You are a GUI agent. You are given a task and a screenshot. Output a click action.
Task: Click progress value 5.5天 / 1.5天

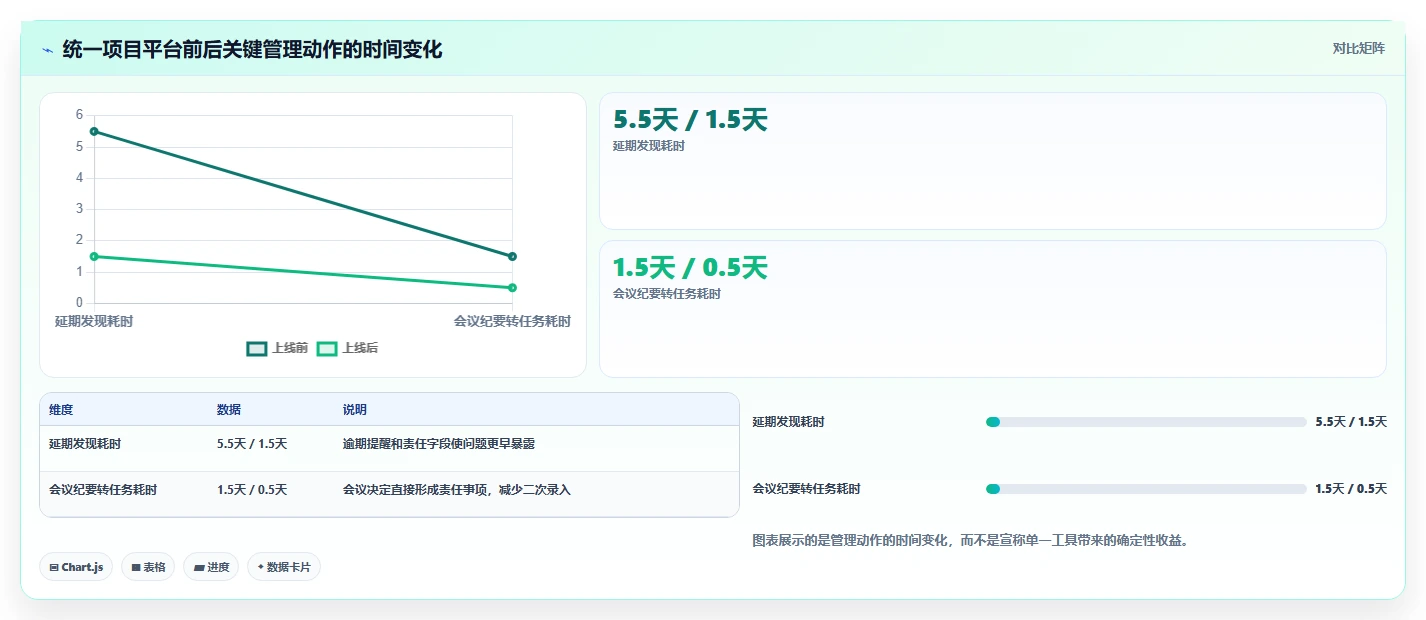click(x=1351, y=422)
